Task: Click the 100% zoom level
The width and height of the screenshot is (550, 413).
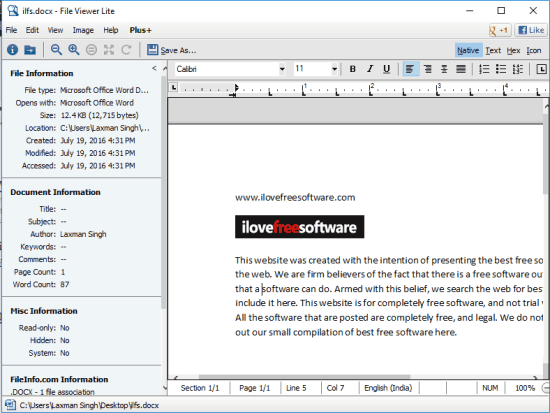Action: 525,388
